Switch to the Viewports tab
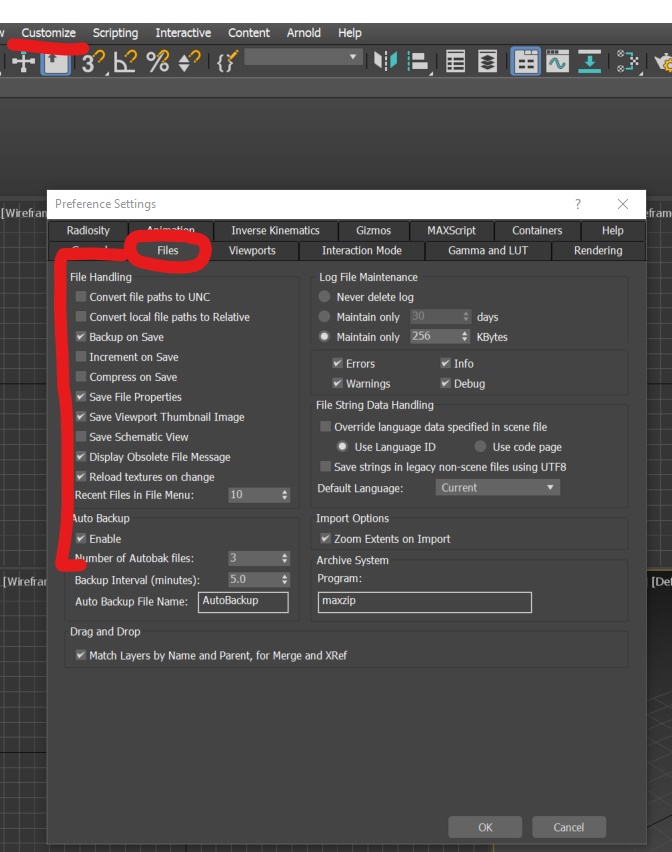The image size is (672, 852). click(x=252, y=250)
